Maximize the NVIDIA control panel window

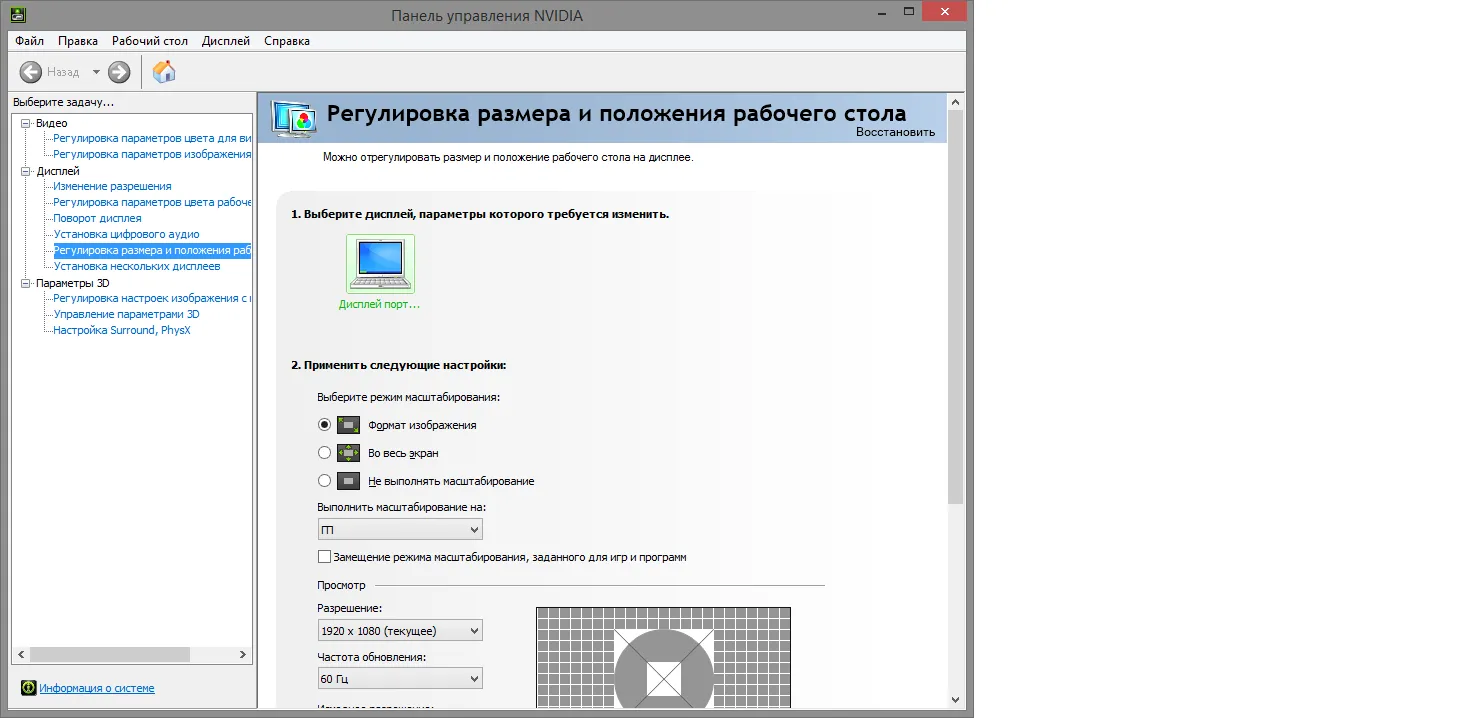point(909,12)
